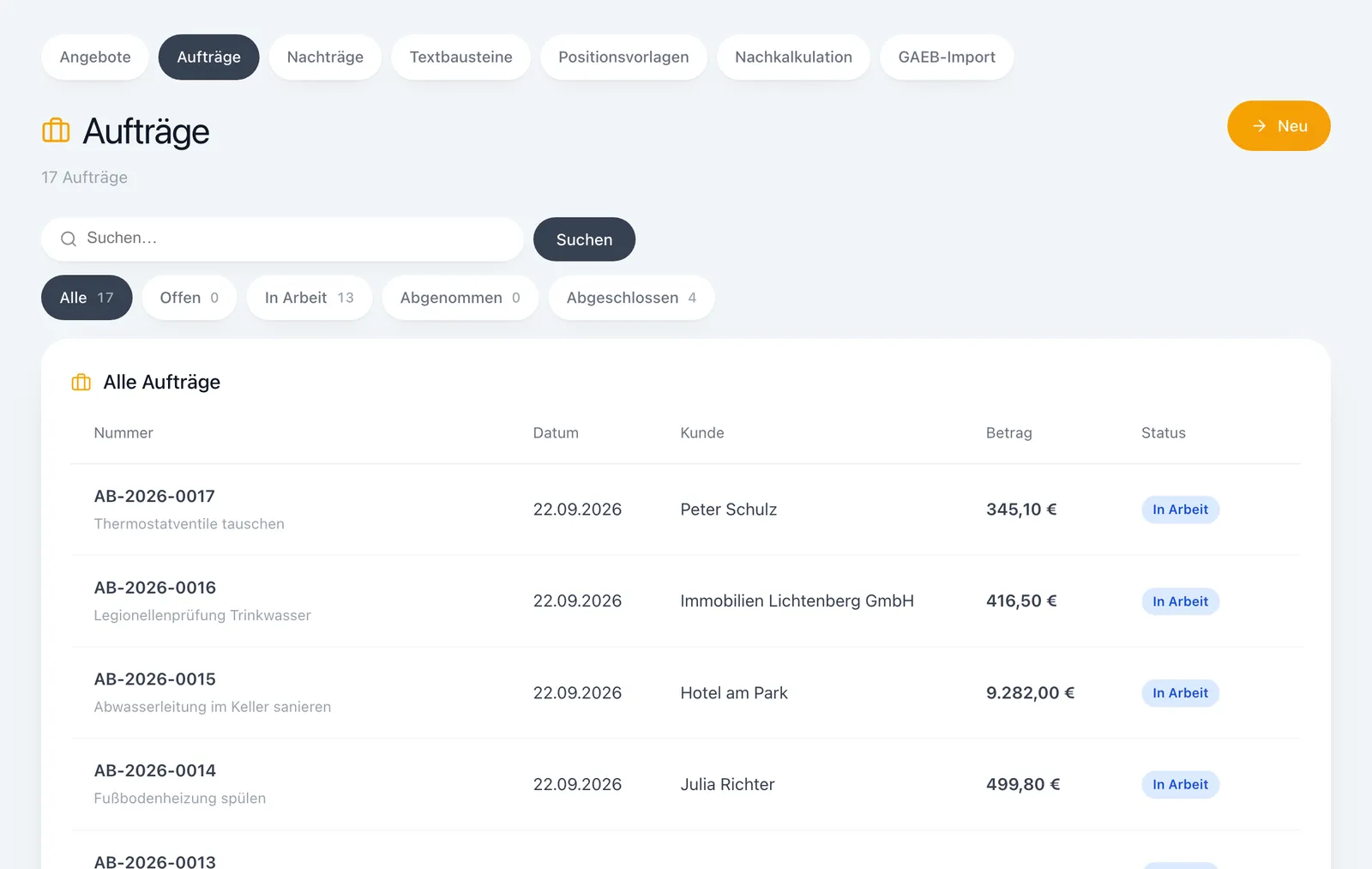Click customer Hotel am Park
The width and height of the screenshot is (1372, 869).
coord(734,693)
